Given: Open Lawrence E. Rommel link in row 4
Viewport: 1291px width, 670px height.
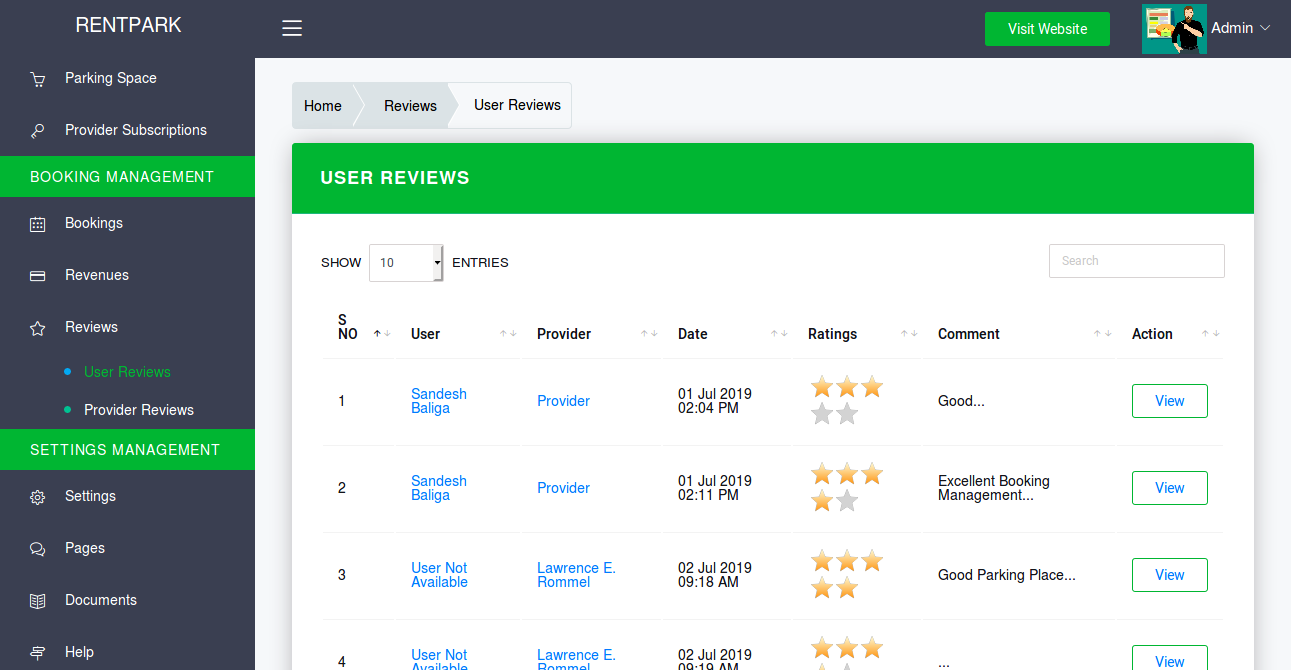Looking at the screenshot, I should [576, 660].
